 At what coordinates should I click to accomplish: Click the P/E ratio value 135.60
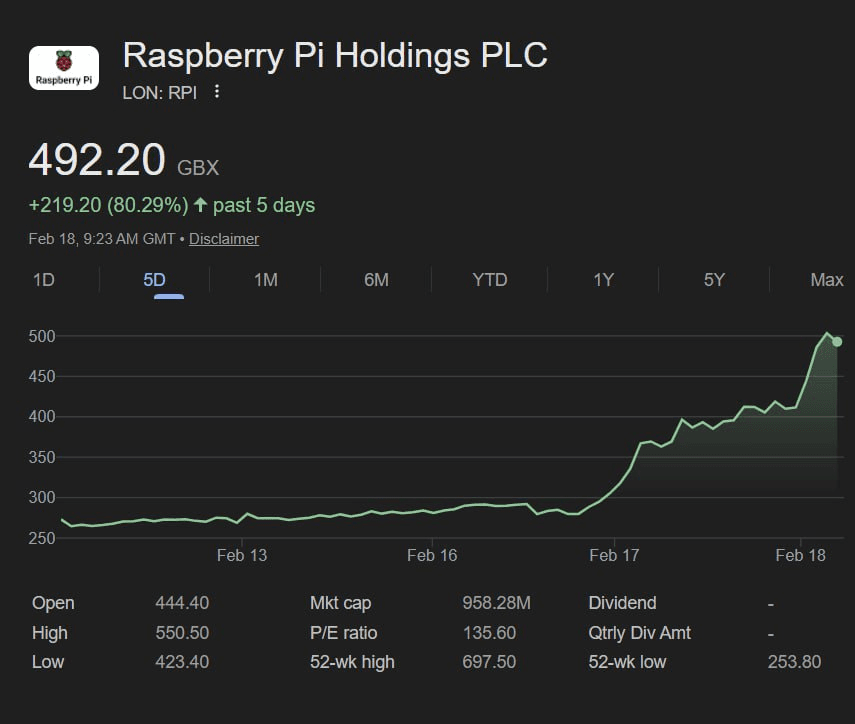tap(489, 633)
